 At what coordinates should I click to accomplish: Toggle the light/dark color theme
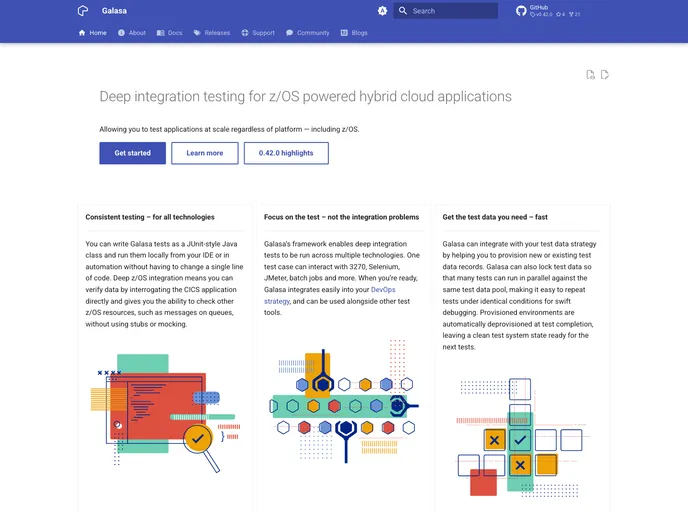(382, 11)
